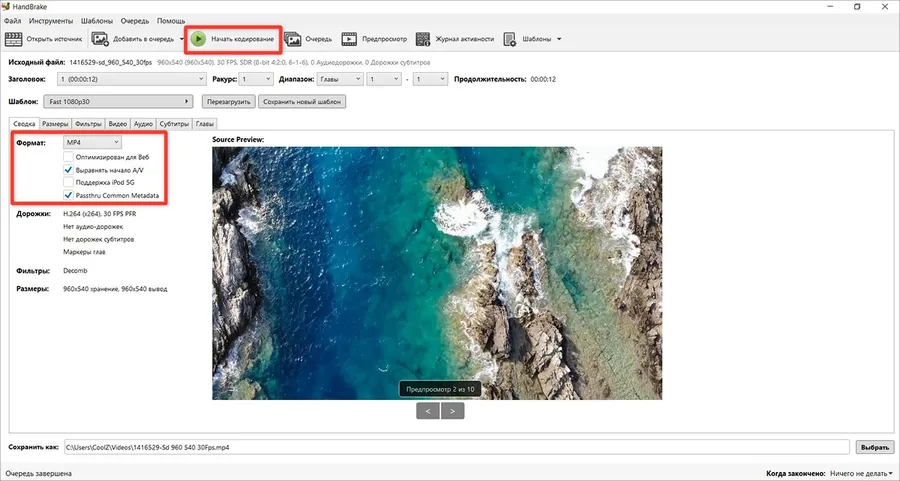The height and width of the screenshot is (481, 900).
Task: Uncheck Выравнять начало A/V checkbox
Action: [x=68, y=170]
